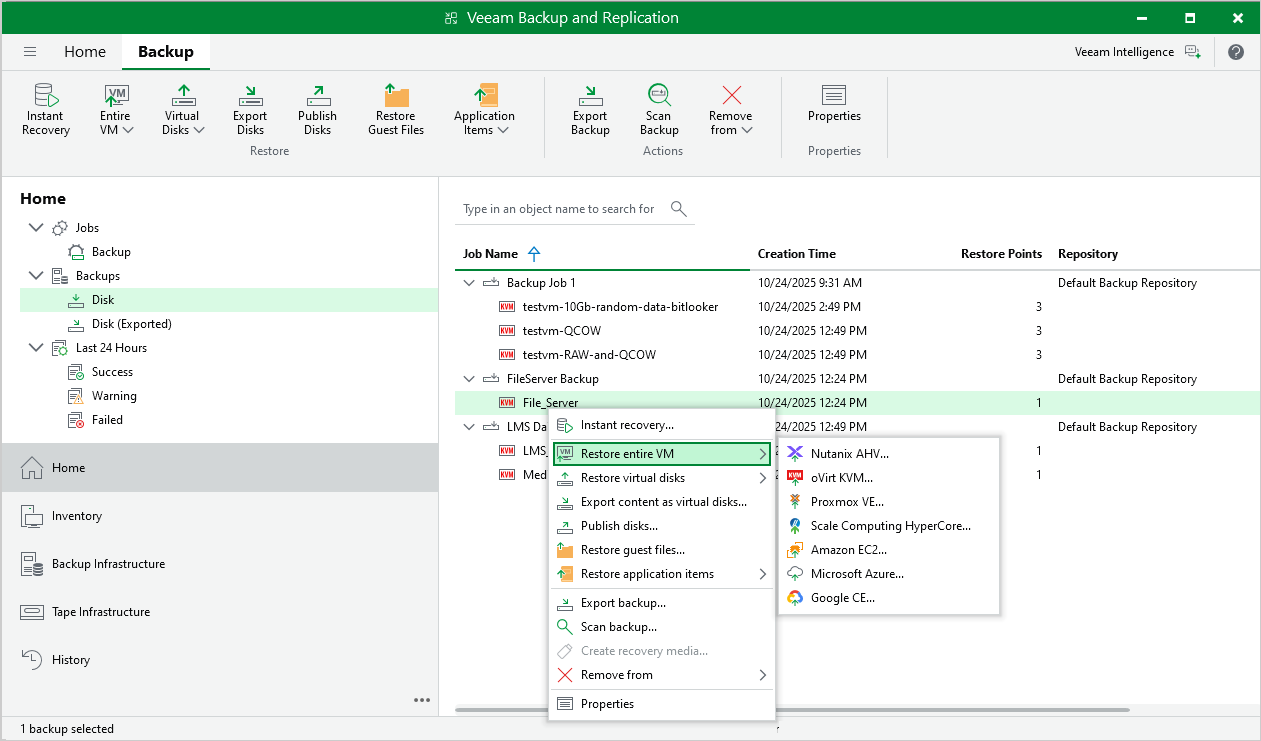Go to the History view
Viewport: 1261px width, 741px height.
point(70,660)
